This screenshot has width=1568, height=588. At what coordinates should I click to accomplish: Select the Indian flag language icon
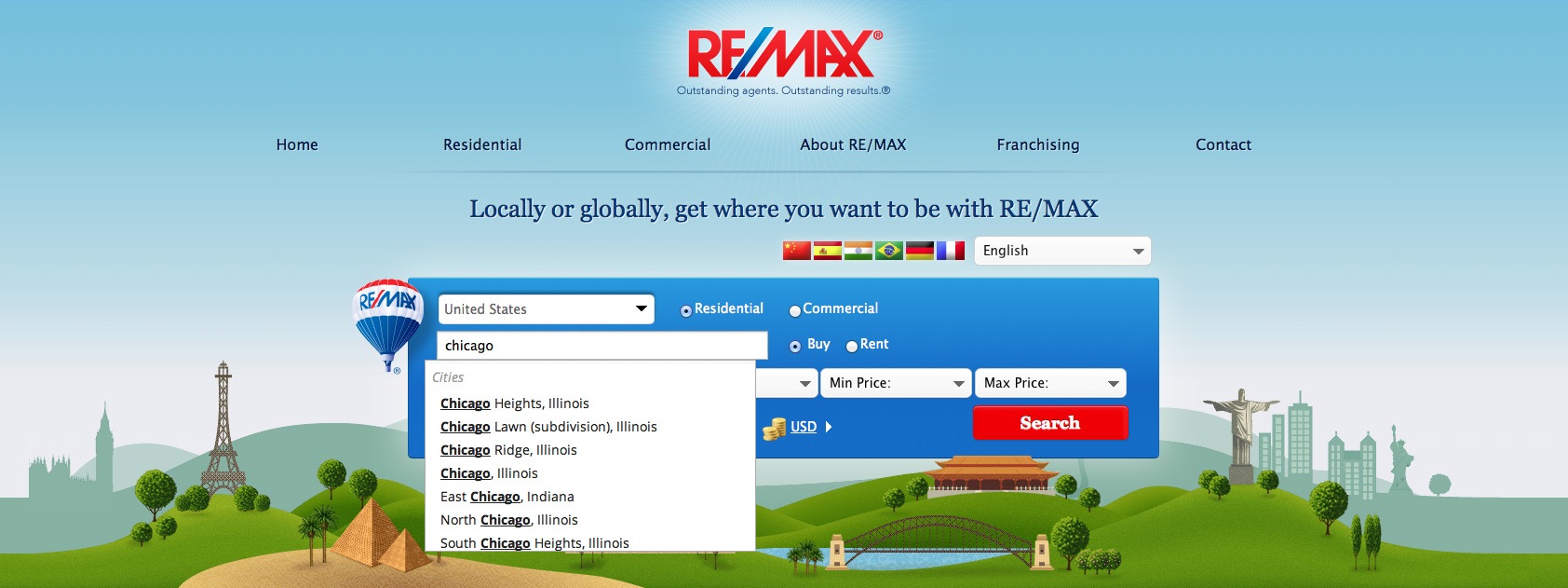point(858,251)
